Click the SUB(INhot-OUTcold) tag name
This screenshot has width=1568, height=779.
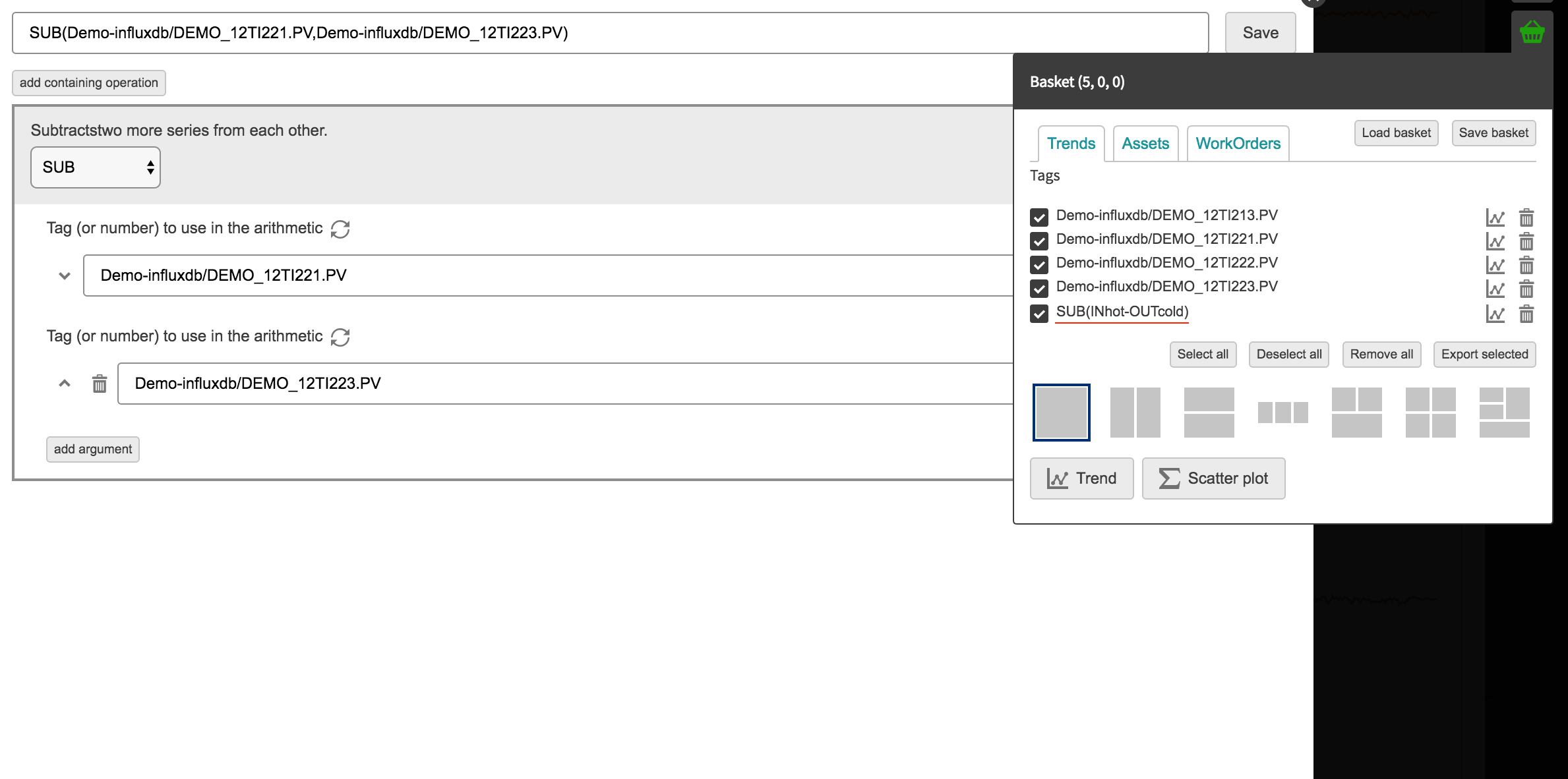point(1122,312)
